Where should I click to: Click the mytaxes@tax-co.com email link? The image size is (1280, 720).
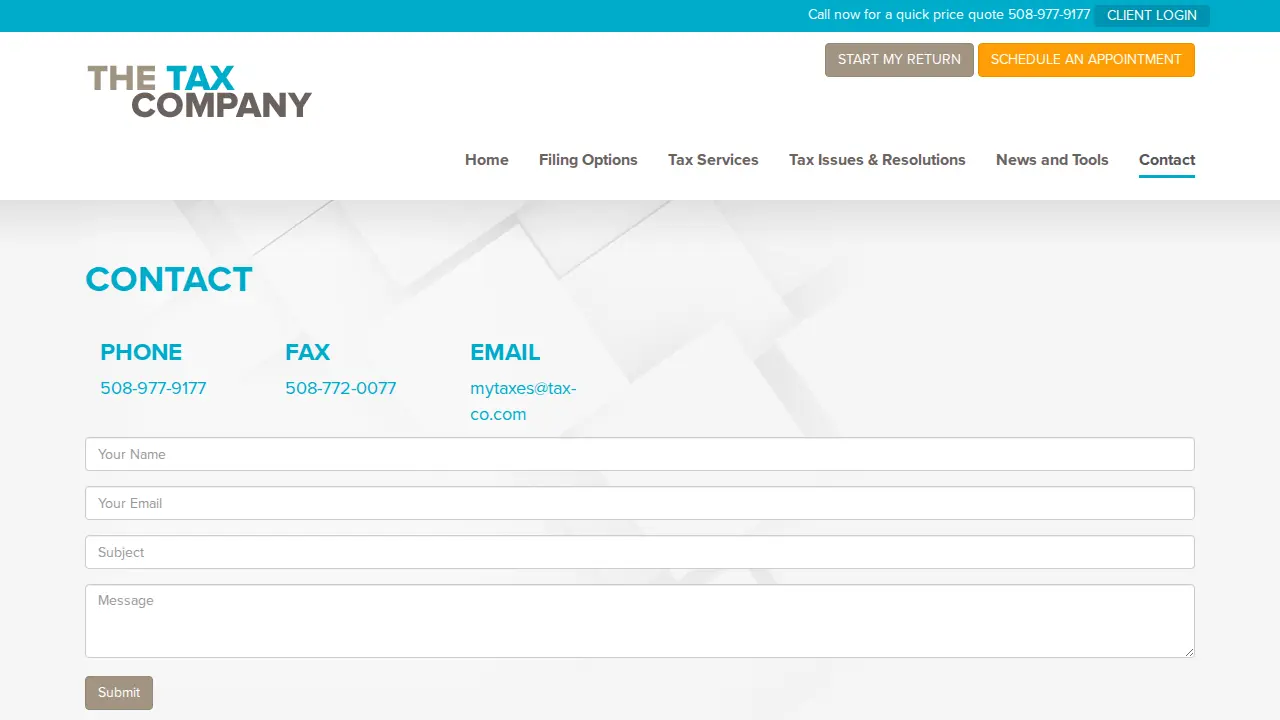(x=523, y=401)
